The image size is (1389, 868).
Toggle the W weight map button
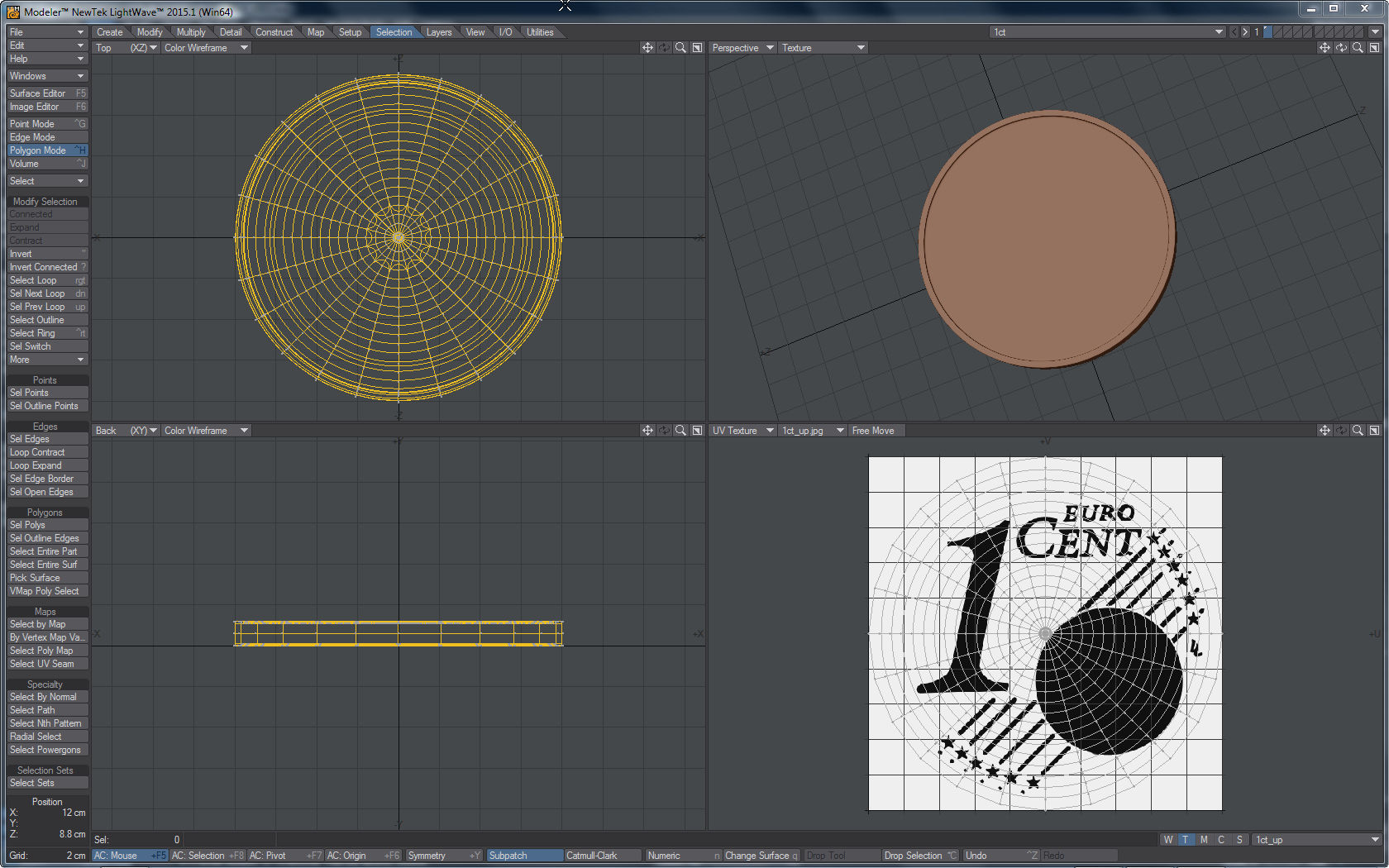pos(1168,840)
